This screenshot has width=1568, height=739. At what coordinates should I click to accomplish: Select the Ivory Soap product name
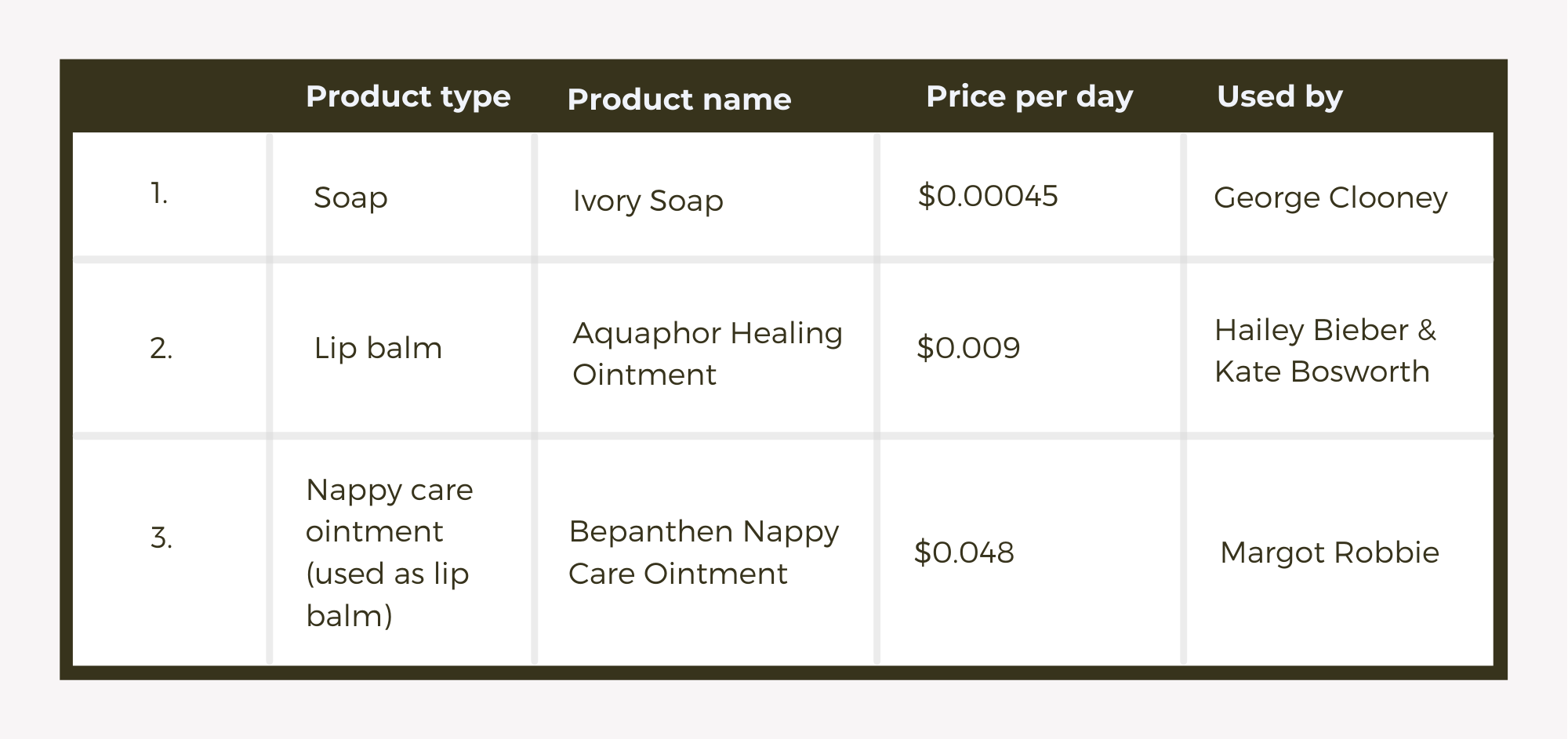pos(648,201)
